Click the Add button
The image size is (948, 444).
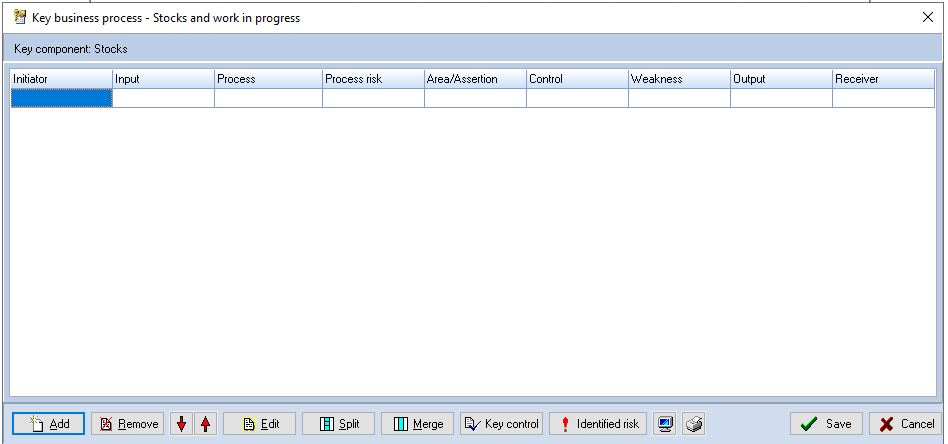click(48, 424)
